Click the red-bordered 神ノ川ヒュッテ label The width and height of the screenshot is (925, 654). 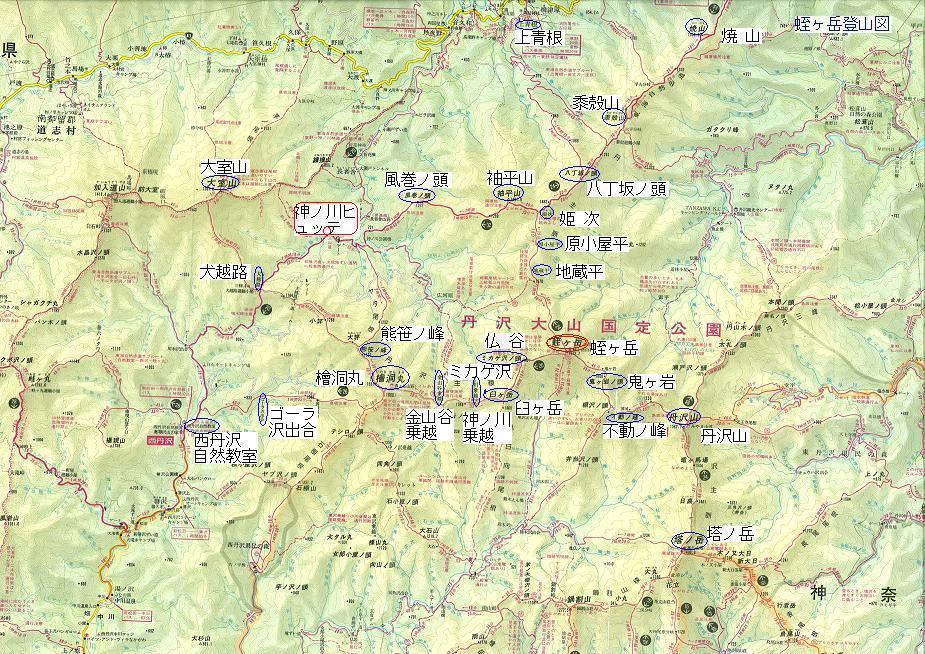(x=325, y=218)
